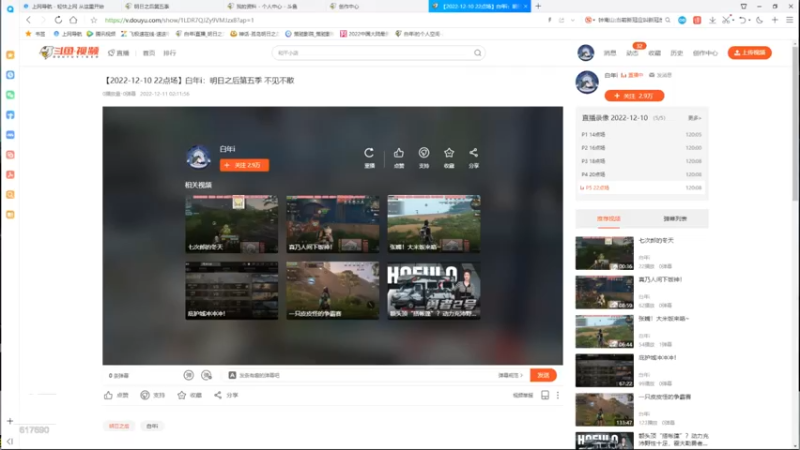
Task: Select episode P4 20点场
Action: point(641,174)
